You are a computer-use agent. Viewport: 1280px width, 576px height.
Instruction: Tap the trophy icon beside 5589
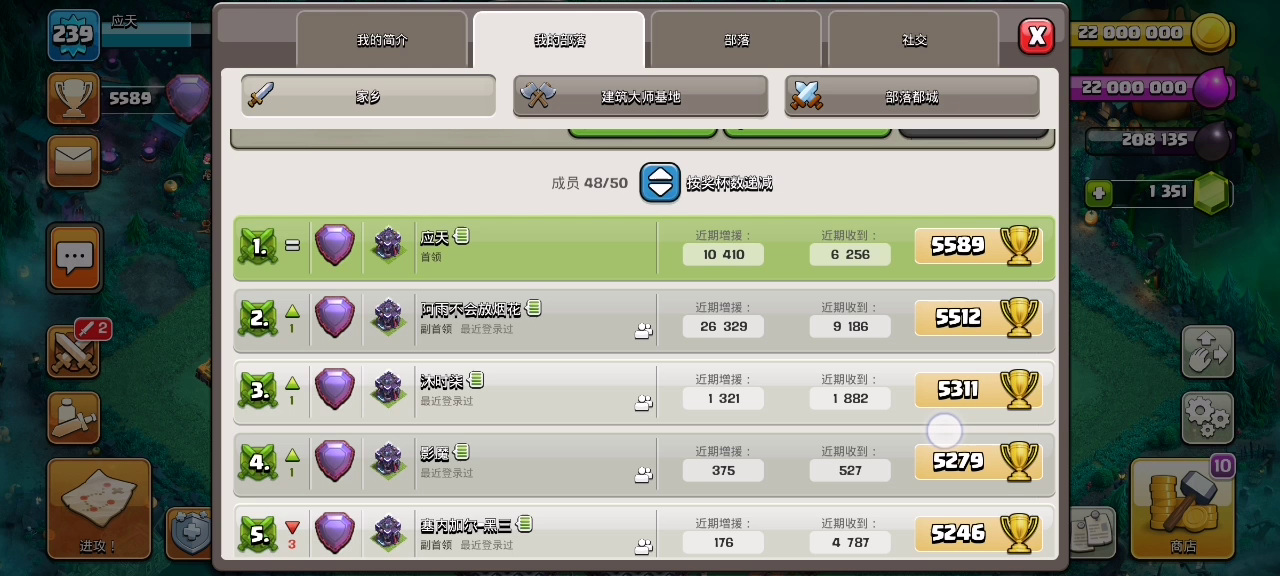(74, 98)
